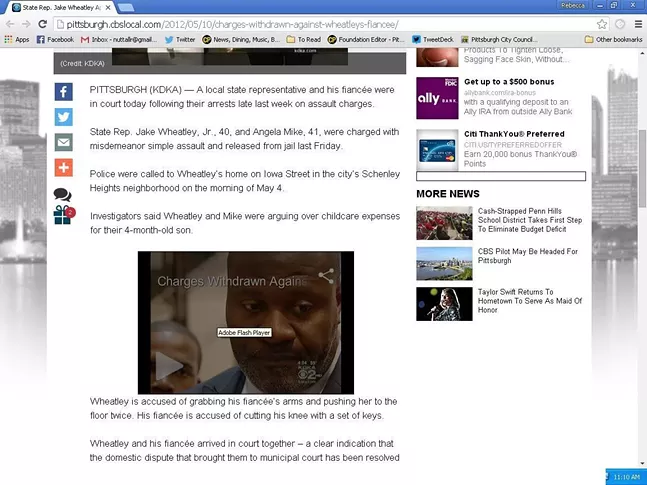The height and width of the screenshot is (485, 647).
Task: Click the browser back arrow
Action: (x=10, y=24)
